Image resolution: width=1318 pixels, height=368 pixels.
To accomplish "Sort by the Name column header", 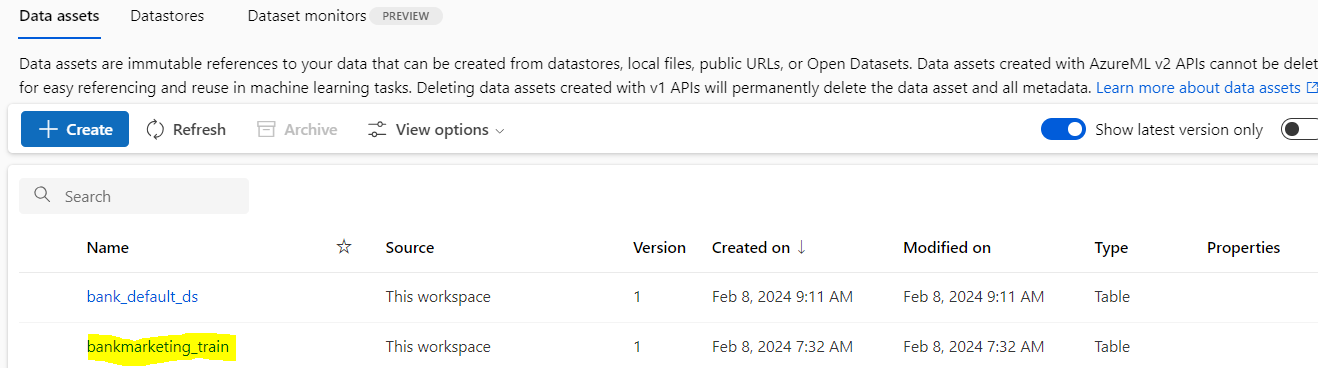I will (x=108, y=248).
